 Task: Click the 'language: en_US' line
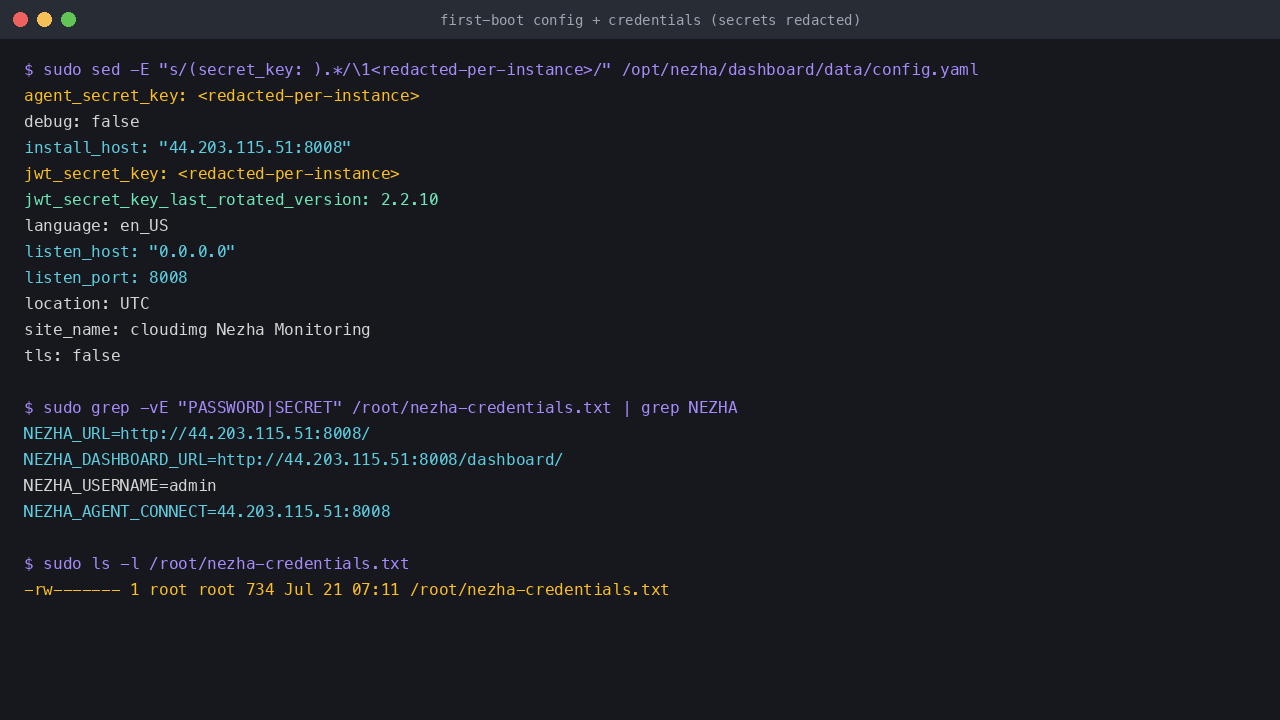click(96, 226)
